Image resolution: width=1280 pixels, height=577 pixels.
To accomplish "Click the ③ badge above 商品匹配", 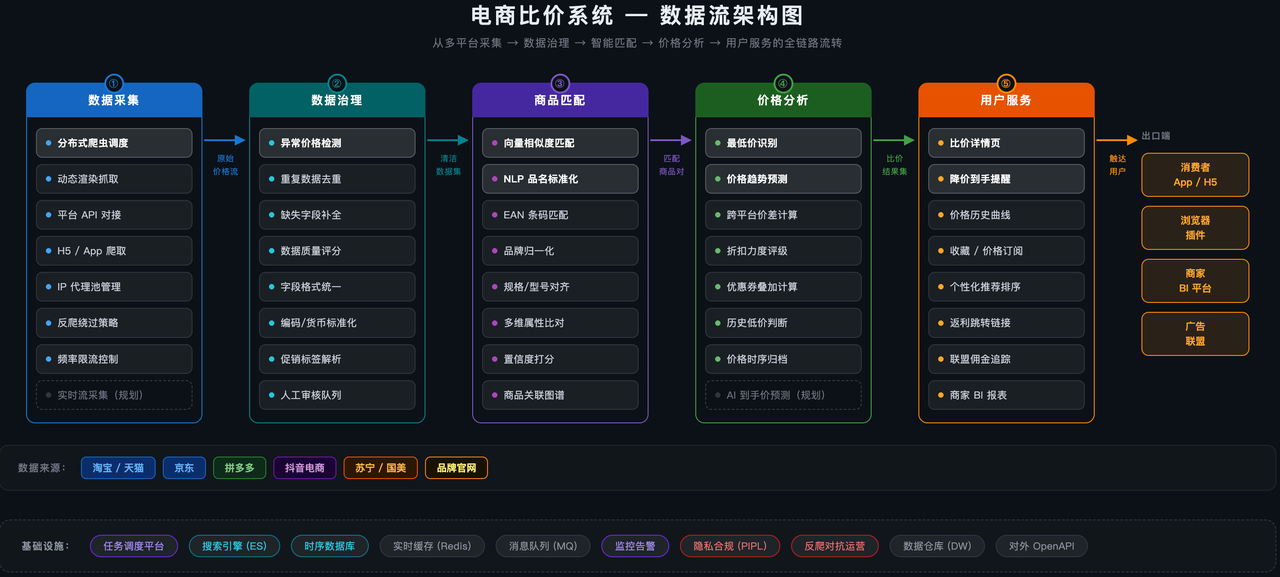I will (x=559, y=85).
